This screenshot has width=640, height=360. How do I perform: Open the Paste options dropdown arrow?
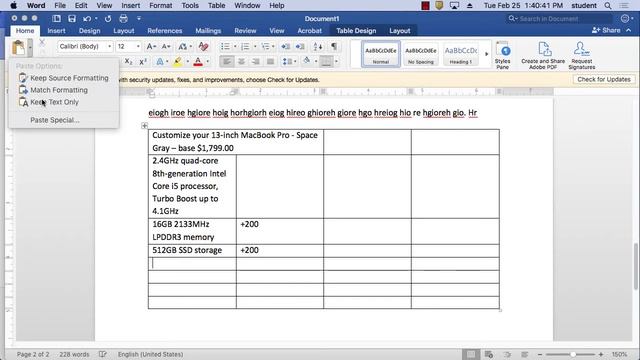30,48
